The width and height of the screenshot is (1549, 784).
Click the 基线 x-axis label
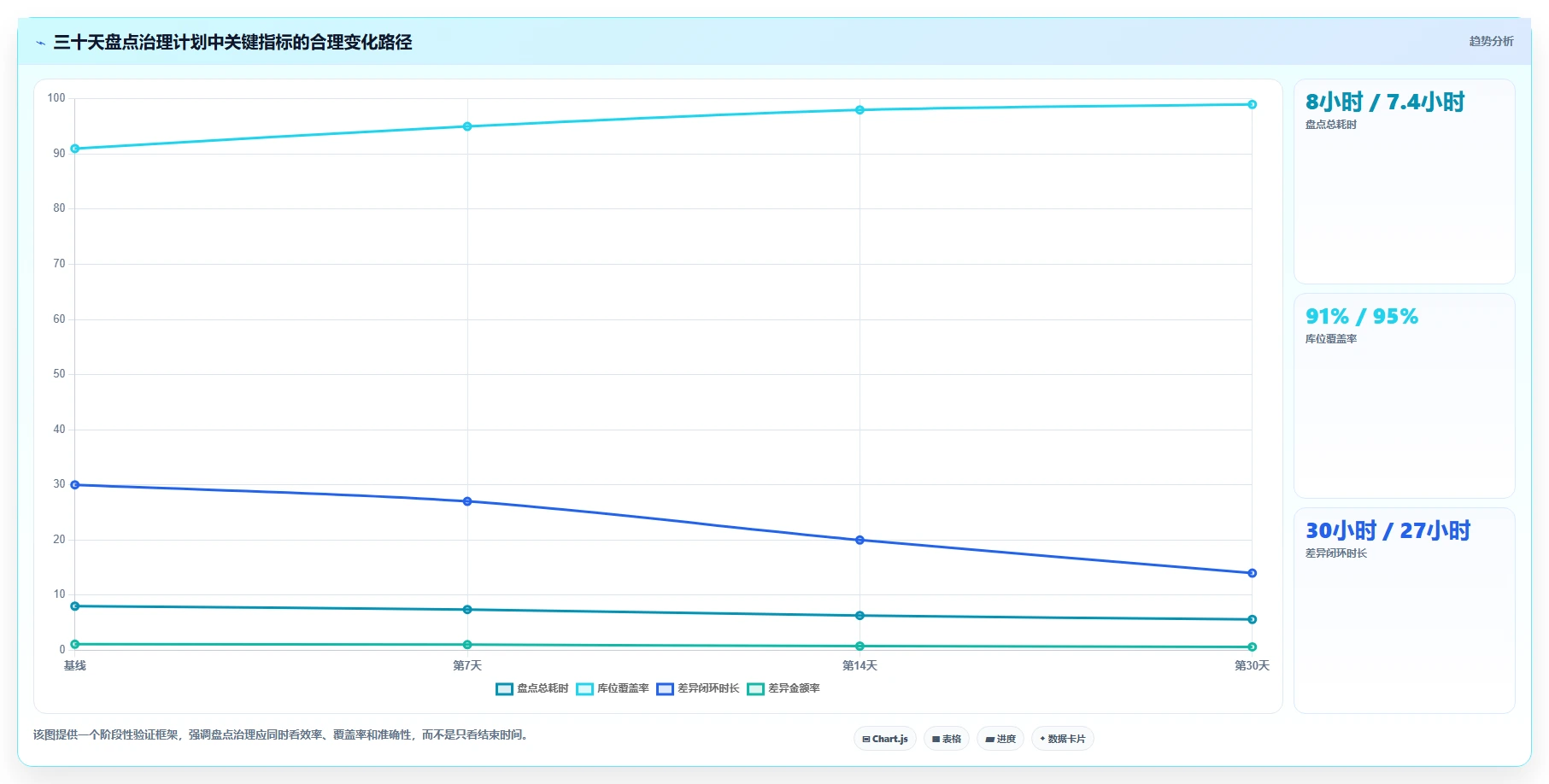click(75, 665)
